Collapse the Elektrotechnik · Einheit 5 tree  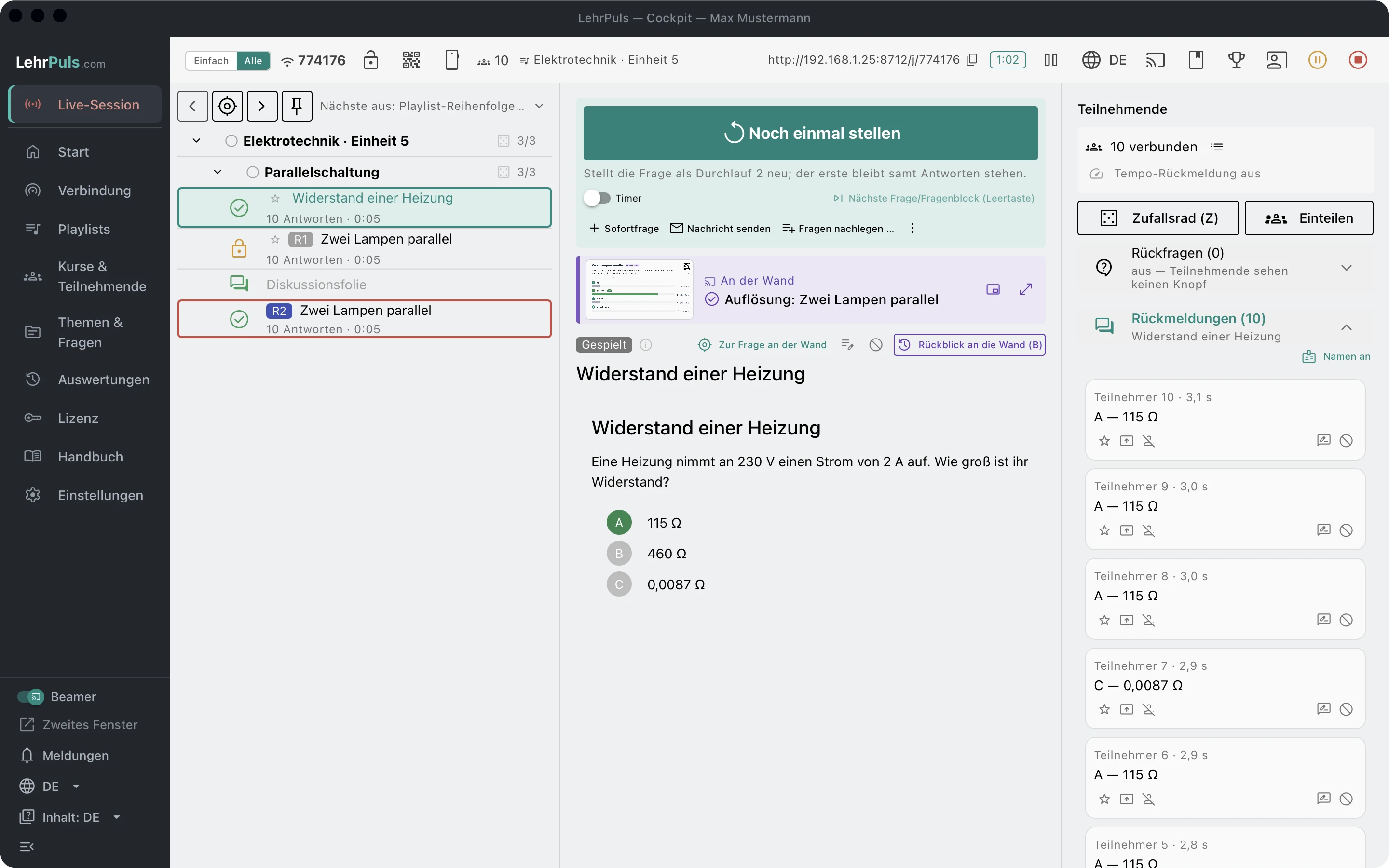click(196, 141)
